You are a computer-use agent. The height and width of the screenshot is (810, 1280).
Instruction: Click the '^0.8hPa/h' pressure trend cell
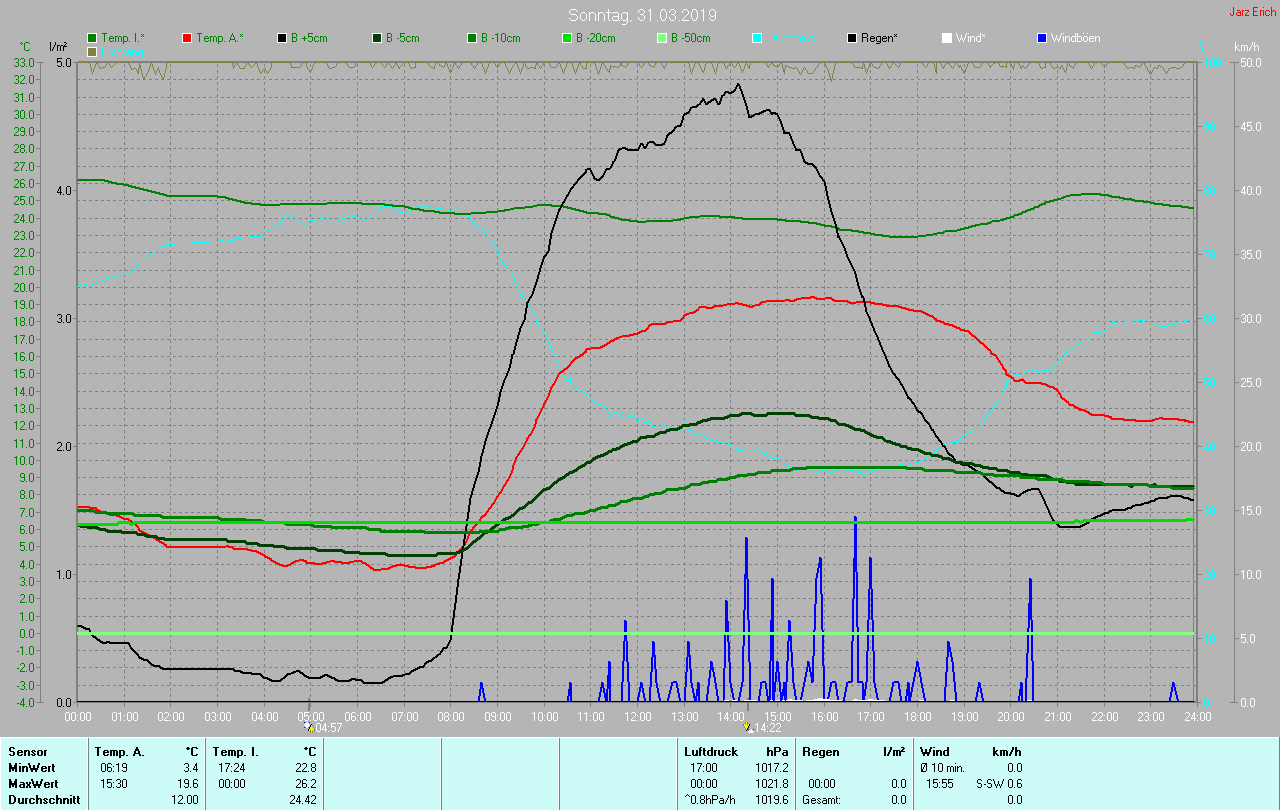710,800
